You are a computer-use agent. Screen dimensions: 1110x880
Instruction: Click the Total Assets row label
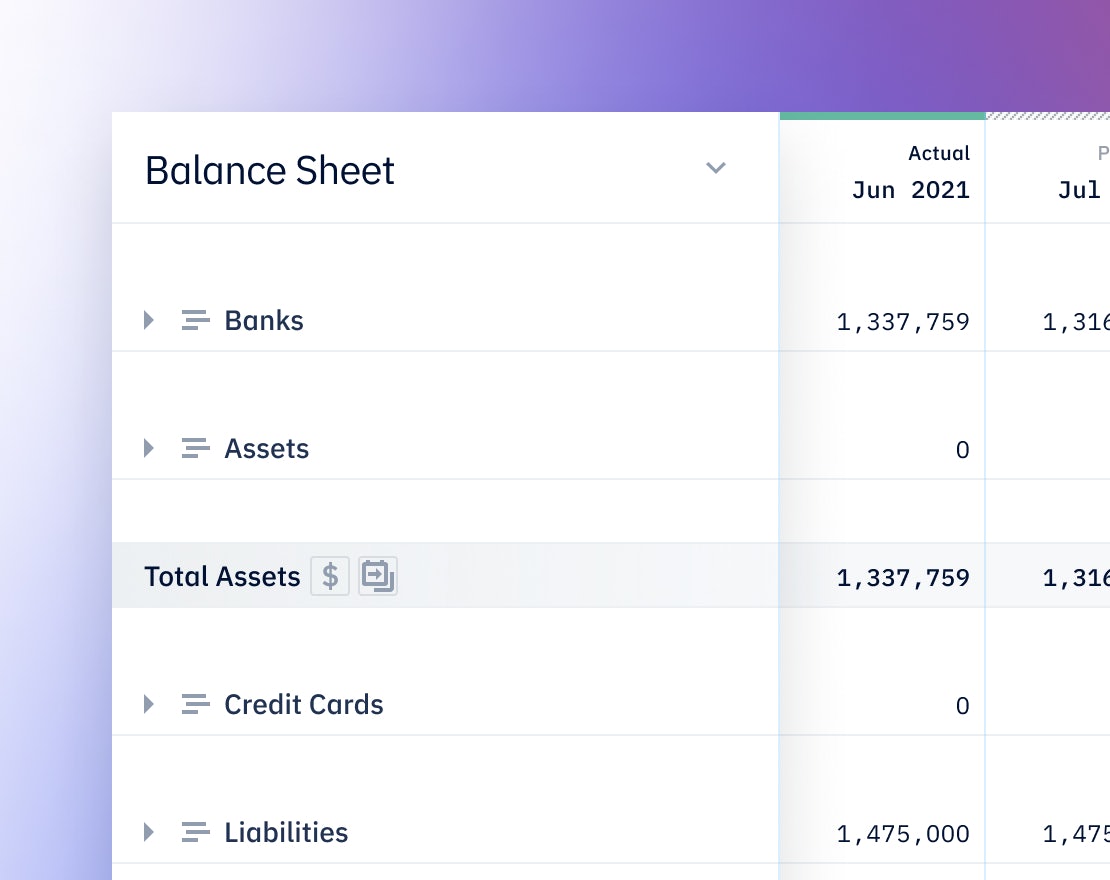click(x=222, y=576)
